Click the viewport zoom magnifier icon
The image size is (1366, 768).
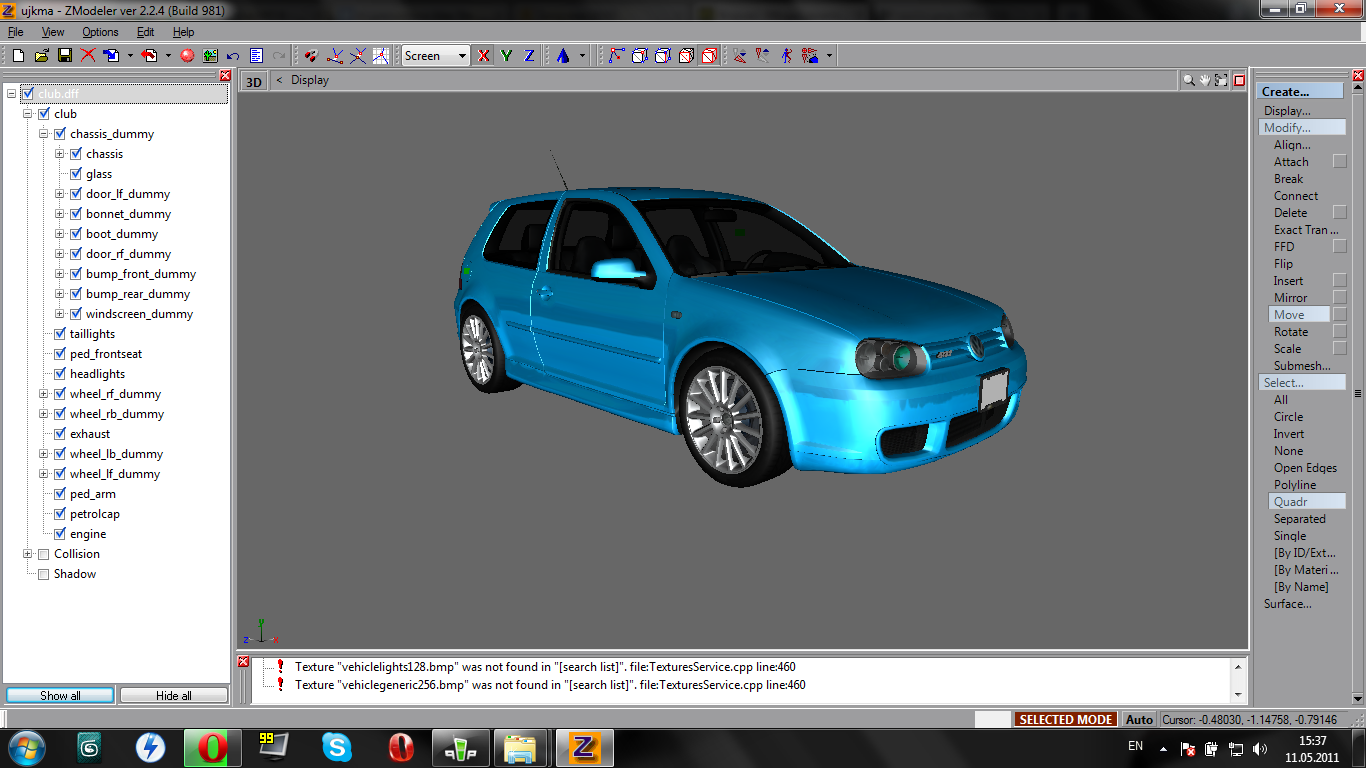[1189, 80]
